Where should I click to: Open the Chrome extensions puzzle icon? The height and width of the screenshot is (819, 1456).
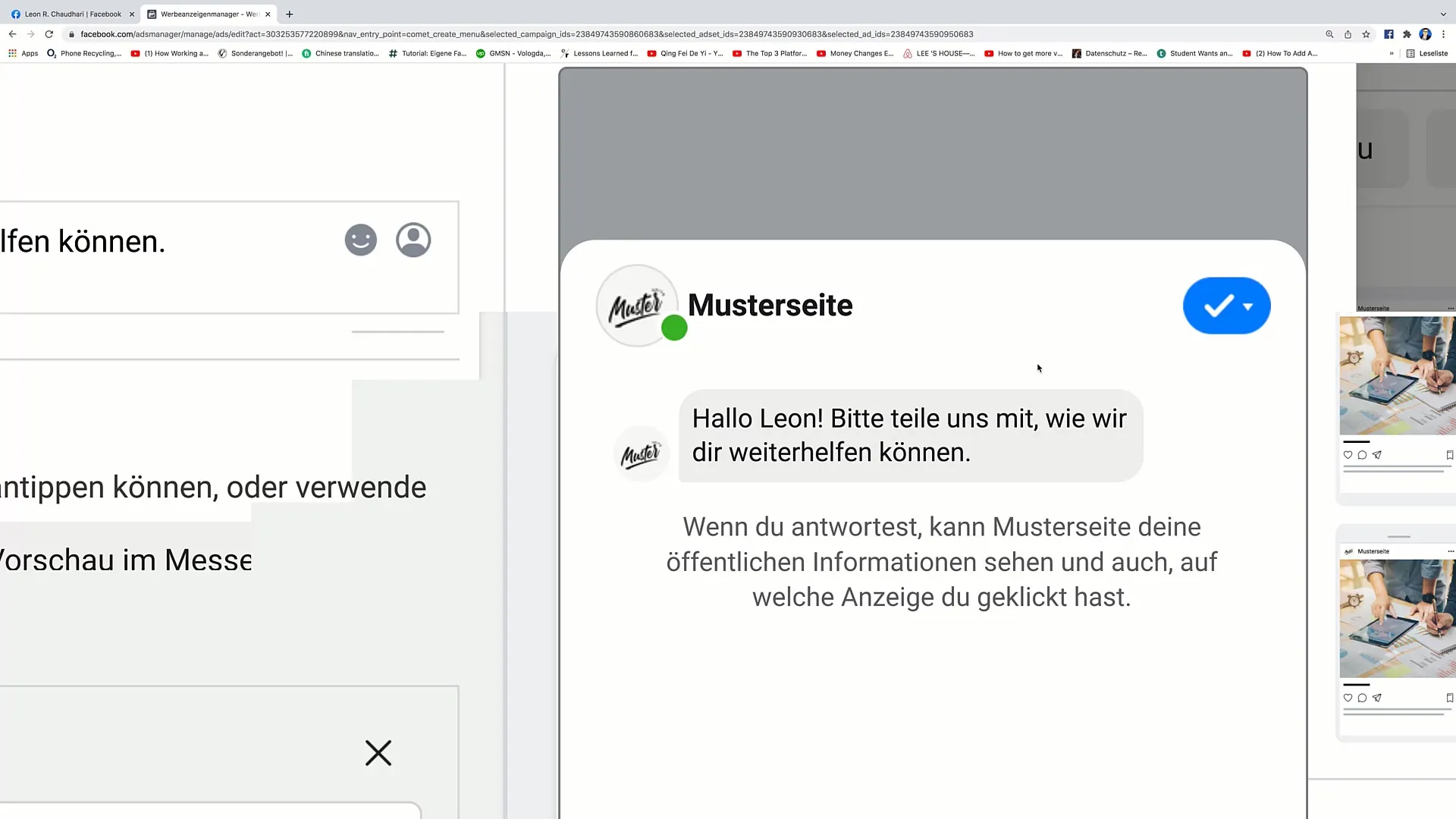click(1407, 34)
